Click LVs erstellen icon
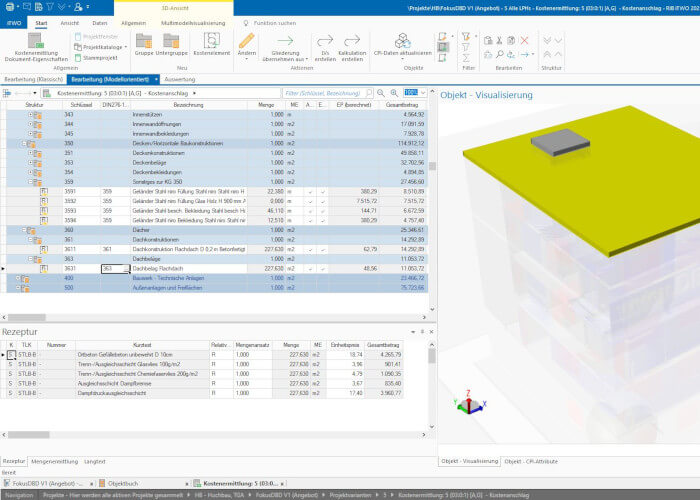The image size is (700, 500). point(325,41)
